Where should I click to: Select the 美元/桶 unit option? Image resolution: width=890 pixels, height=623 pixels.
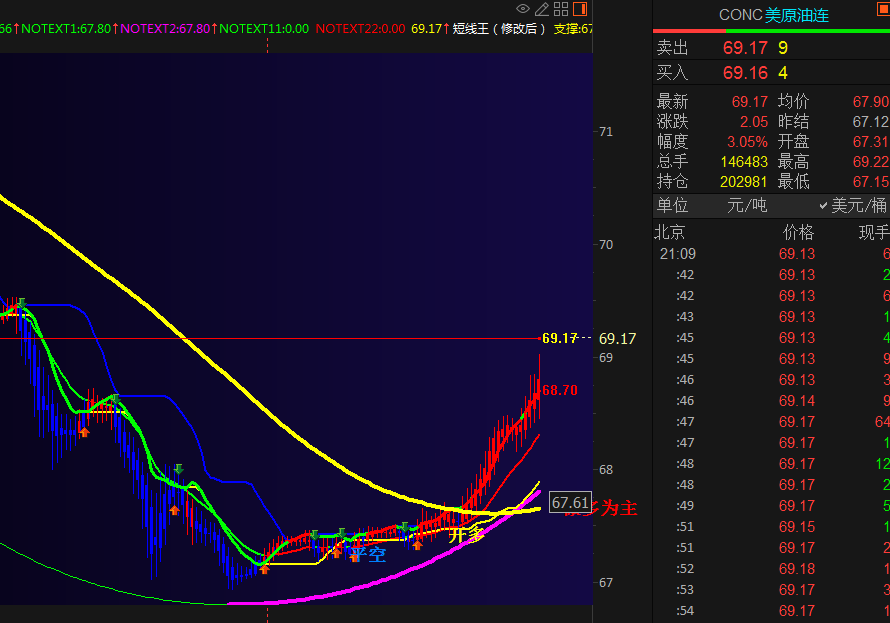pos(853,205)
